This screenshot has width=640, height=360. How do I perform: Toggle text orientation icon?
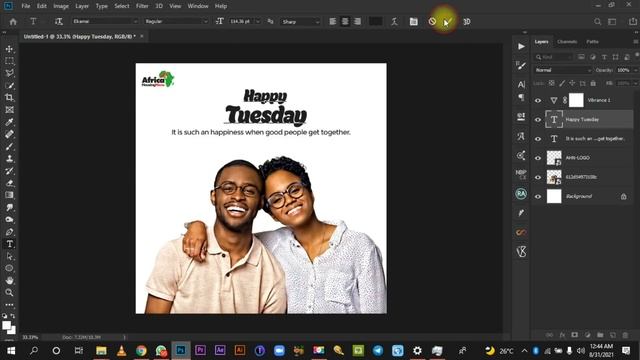coord(58,21)
